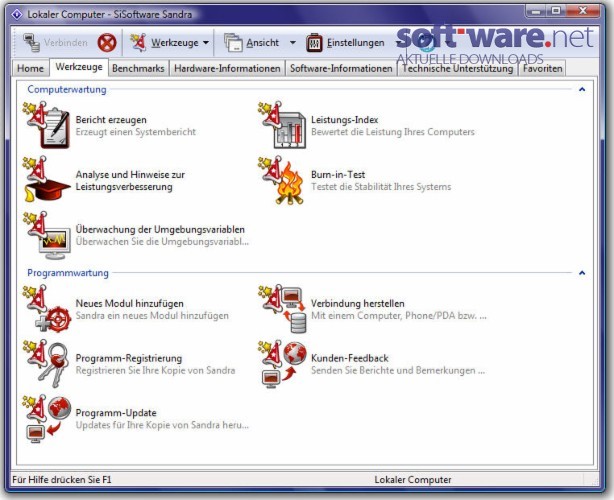The width and height of the screenshot is (614, 500).
Task: Click description 'Bewertet die Leistung Ihres Computers'
Action: click(x=393, y=132)
